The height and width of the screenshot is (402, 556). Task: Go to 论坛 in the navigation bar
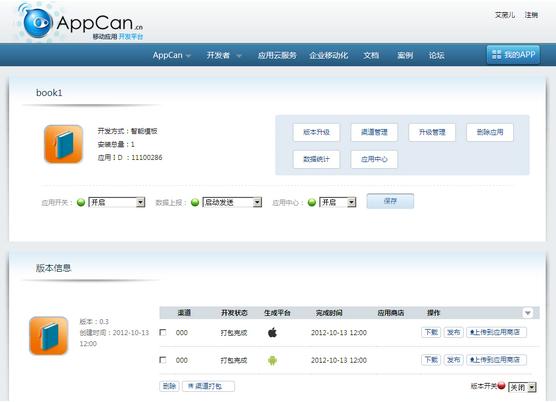pyautogui.click(x=437, y=55)
